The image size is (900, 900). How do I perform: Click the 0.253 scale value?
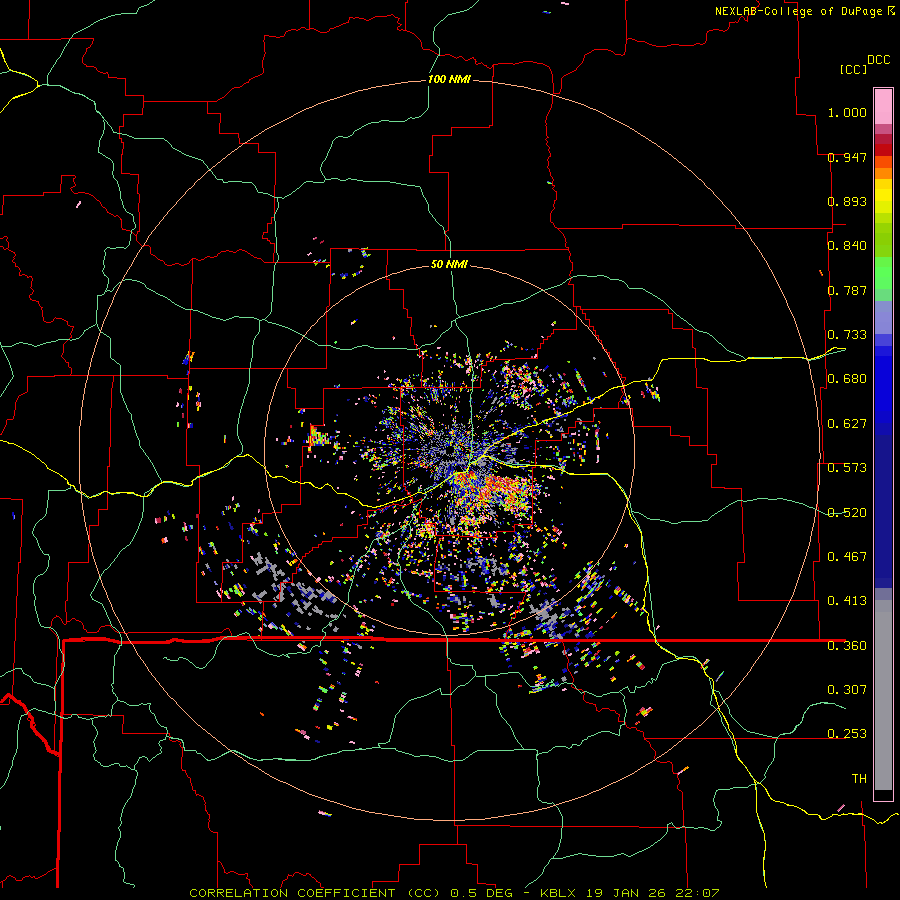pos(847,734)
